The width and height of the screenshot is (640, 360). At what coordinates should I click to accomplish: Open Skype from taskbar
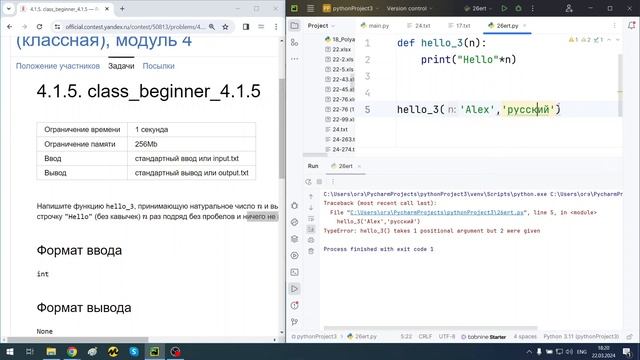134,351
